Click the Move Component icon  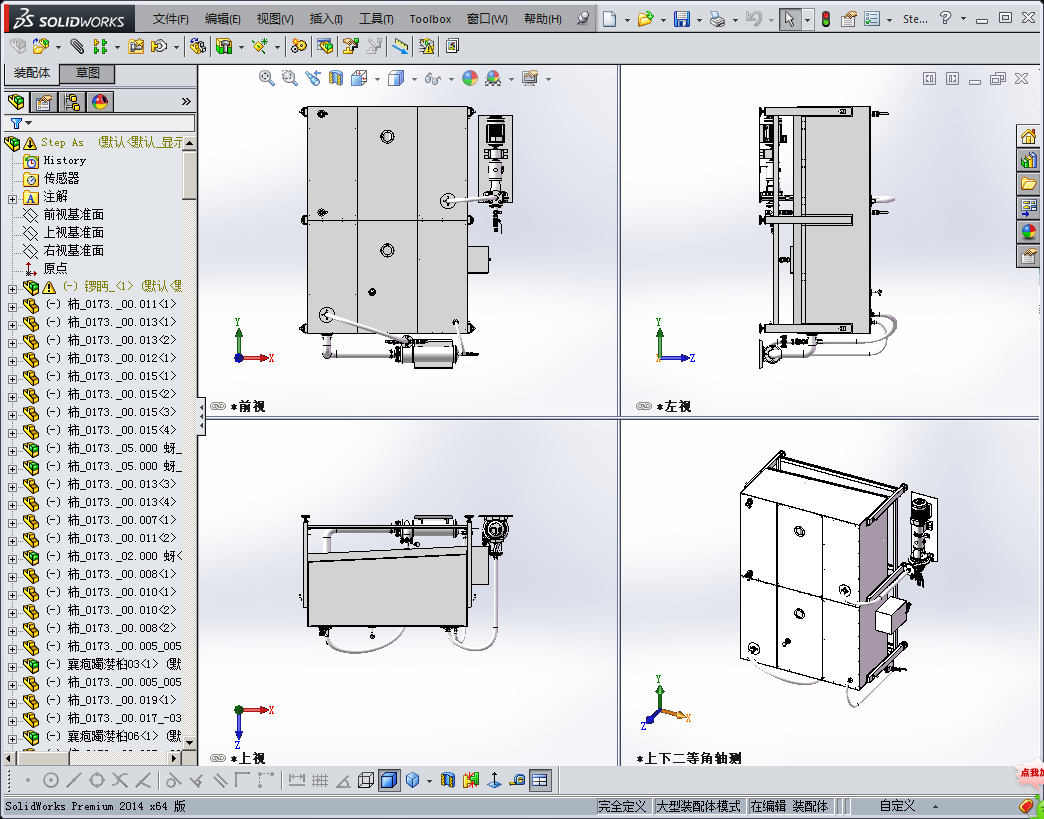pos(159,46)
